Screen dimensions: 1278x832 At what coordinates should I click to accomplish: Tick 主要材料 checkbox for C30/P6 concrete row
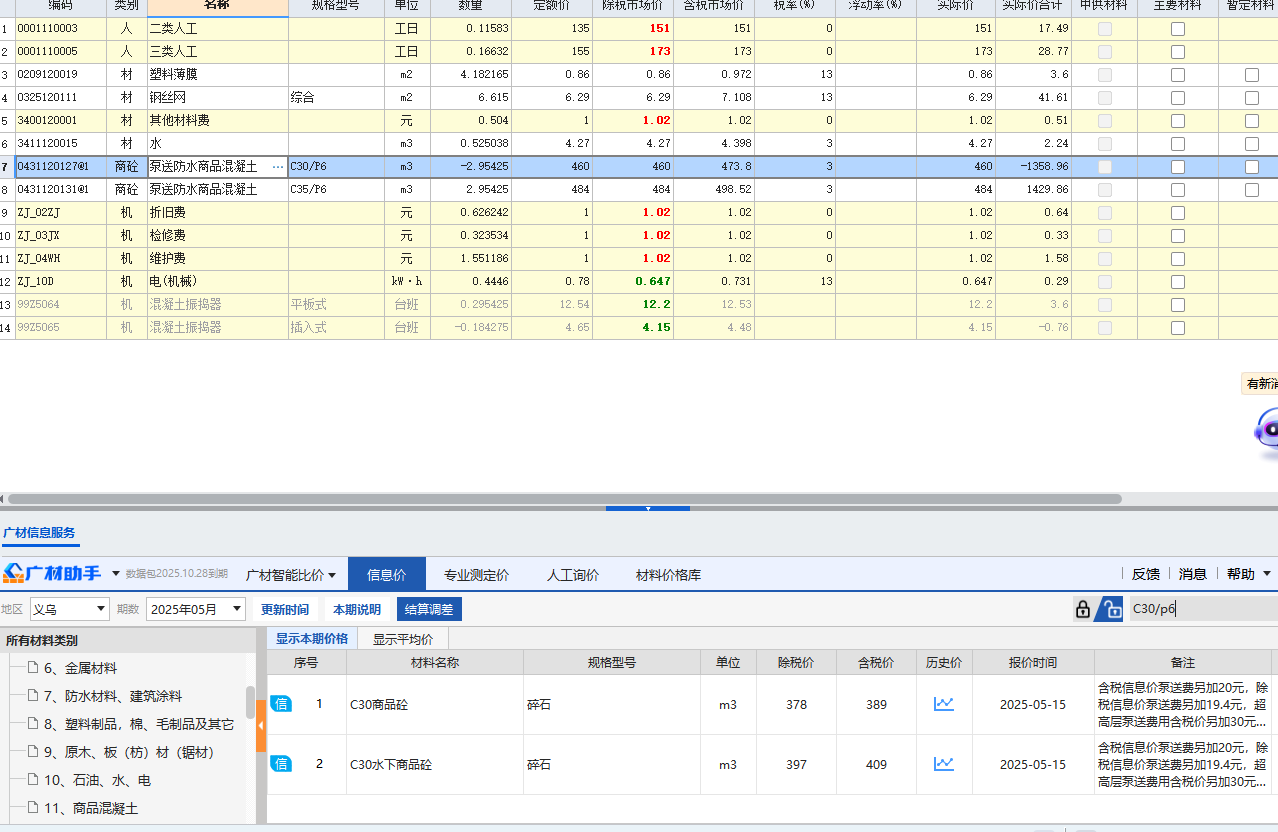click(x=1178, y=167)
